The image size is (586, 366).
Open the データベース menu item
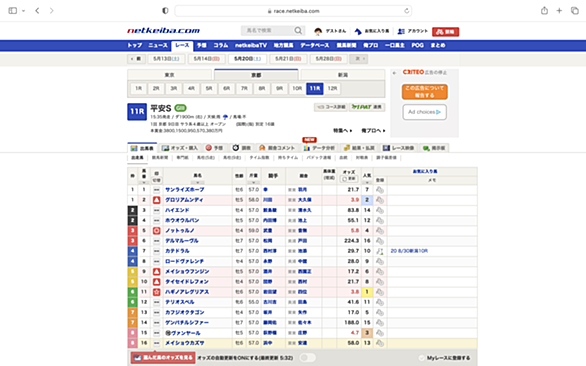315,45
